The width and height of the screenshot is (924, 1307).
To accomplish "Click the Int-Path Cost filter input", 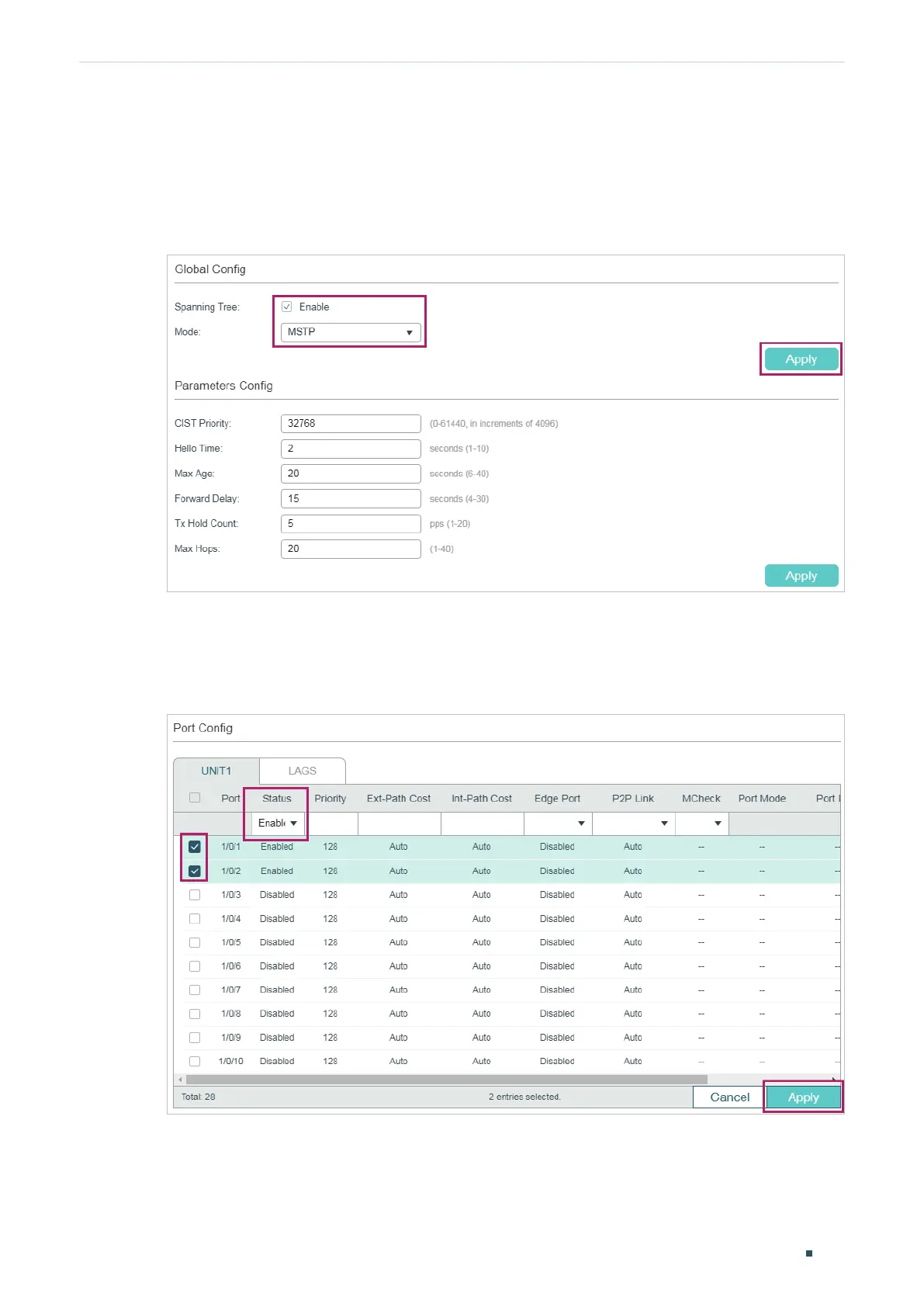I will (483, 823).
